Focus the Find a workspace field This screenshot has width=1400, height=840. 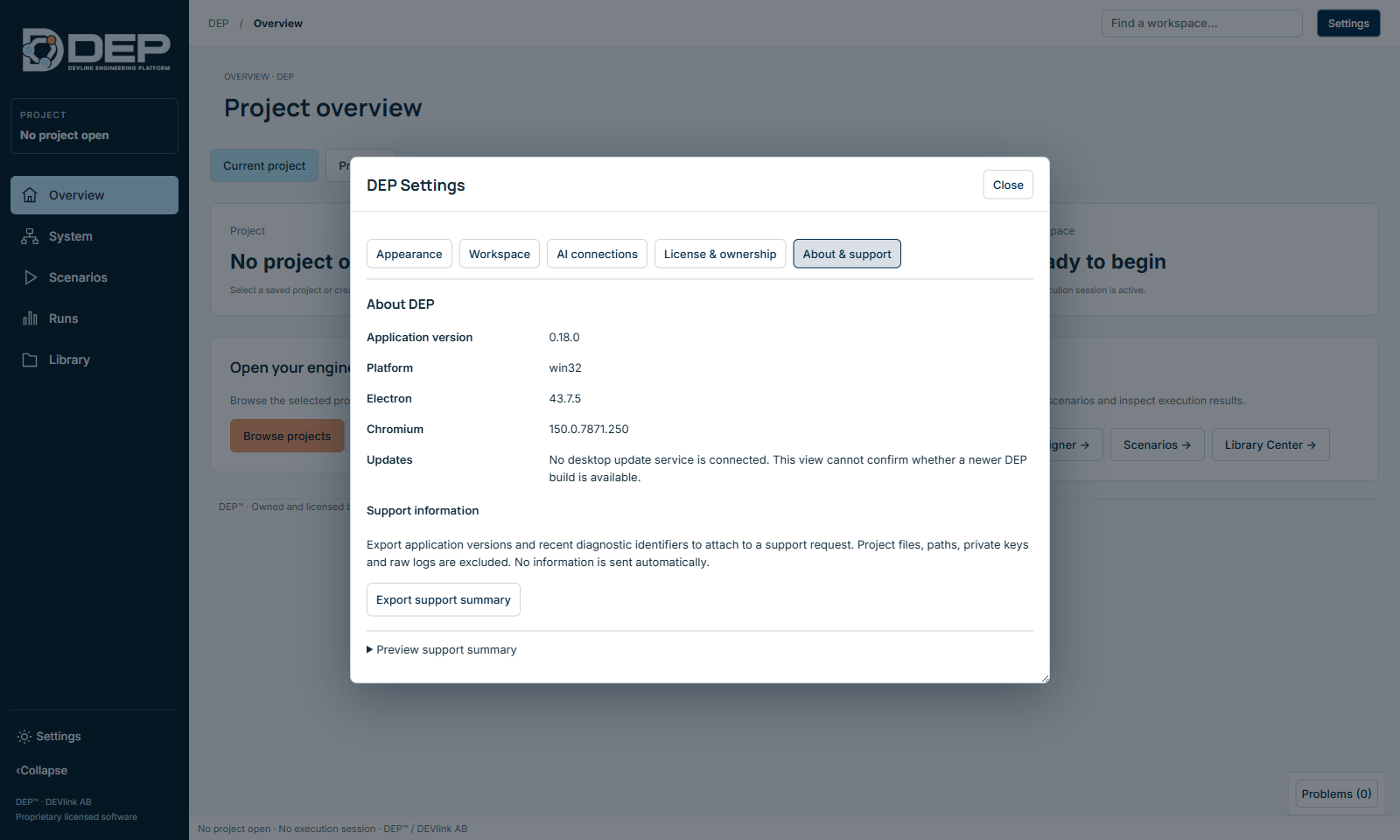click(x=1201, y=24)
